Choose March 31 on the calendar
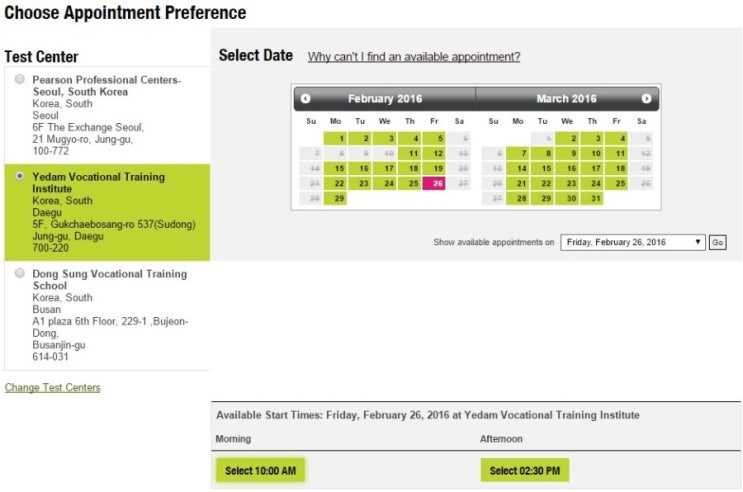This screenshot has width=743, height=492. (x=596, y=198)
